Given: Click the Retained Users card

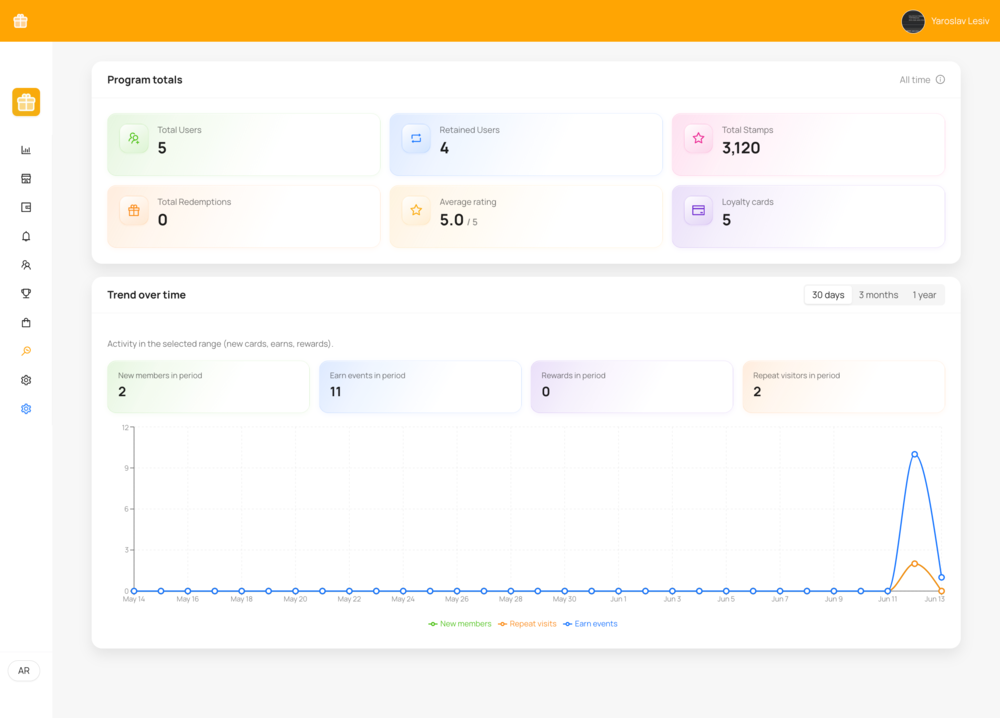Looking at the screenshot, I should click(x=526, y=145).
